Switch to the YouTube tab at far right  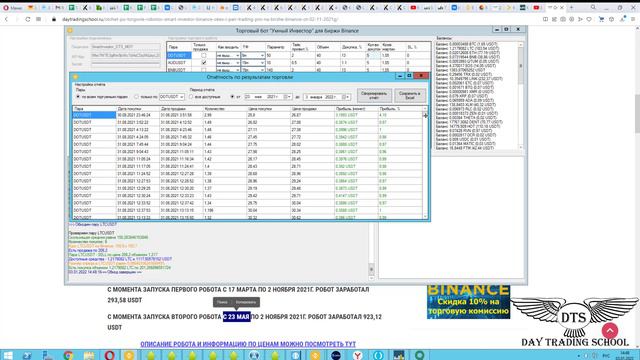536,7
